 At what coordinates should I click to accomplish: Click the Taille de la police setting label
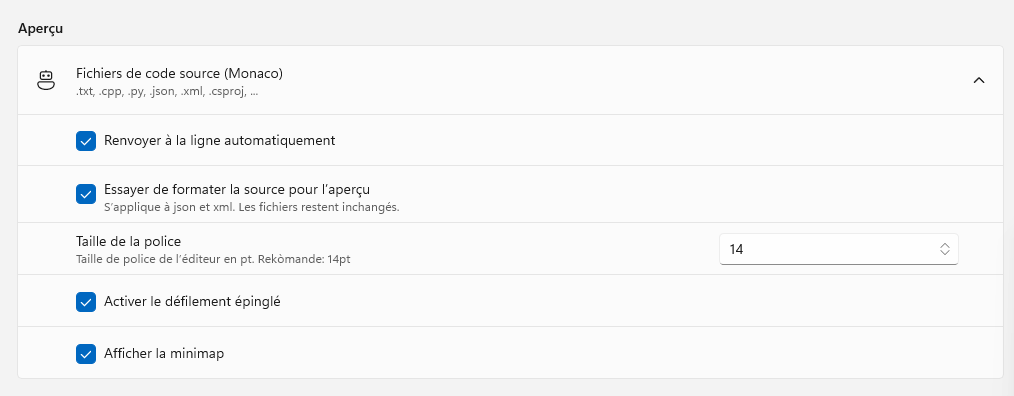click(x=128, y=241)
